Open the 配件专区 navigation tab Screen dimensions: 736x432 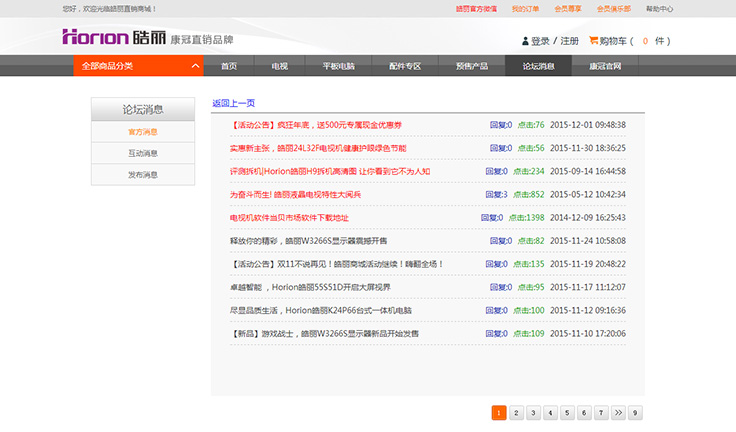(x=405, y=66)
